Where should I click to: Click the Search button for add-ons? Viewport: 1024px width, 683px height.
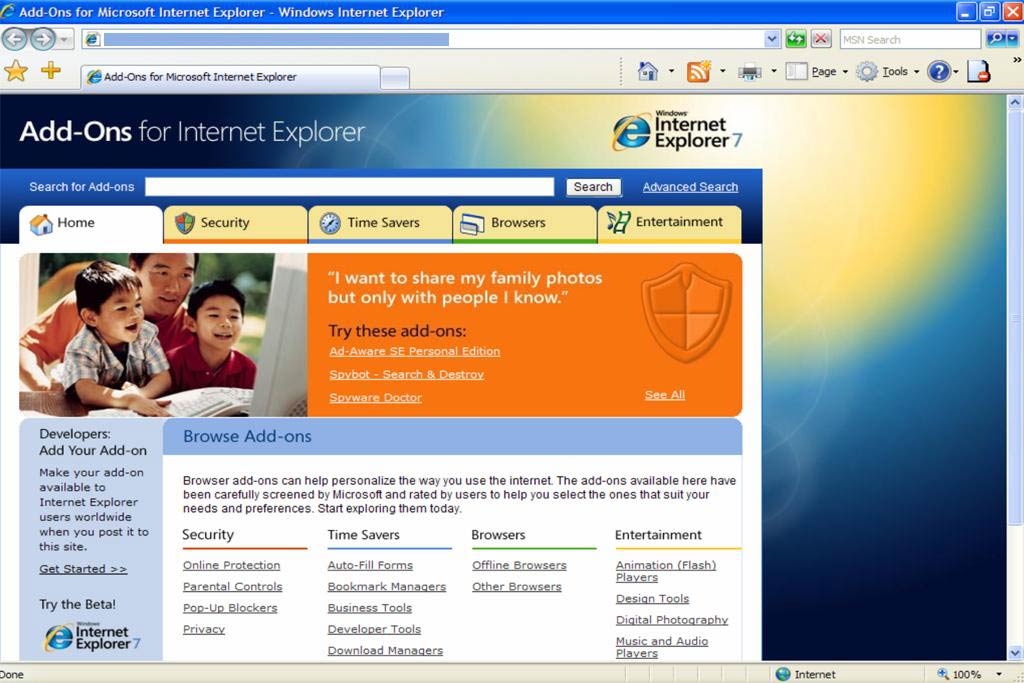coord(593,187)
